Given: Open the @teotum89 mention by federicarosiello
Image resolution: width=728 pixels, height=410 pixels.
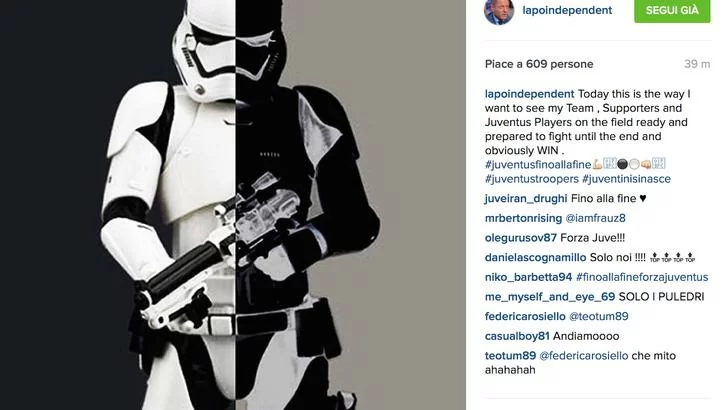Looking at the screenshot, I should click(598, 316).
